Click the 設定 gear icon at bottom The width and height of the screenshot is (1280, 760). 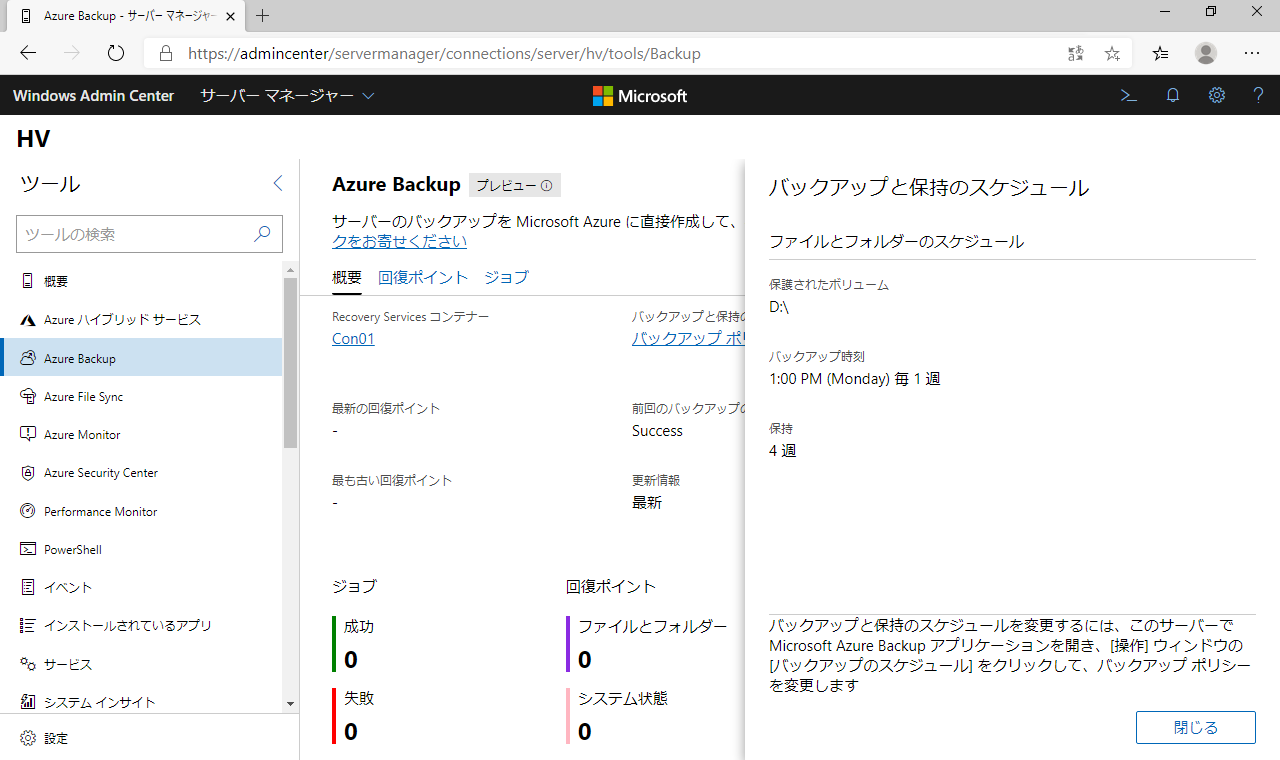coord(27,739)
